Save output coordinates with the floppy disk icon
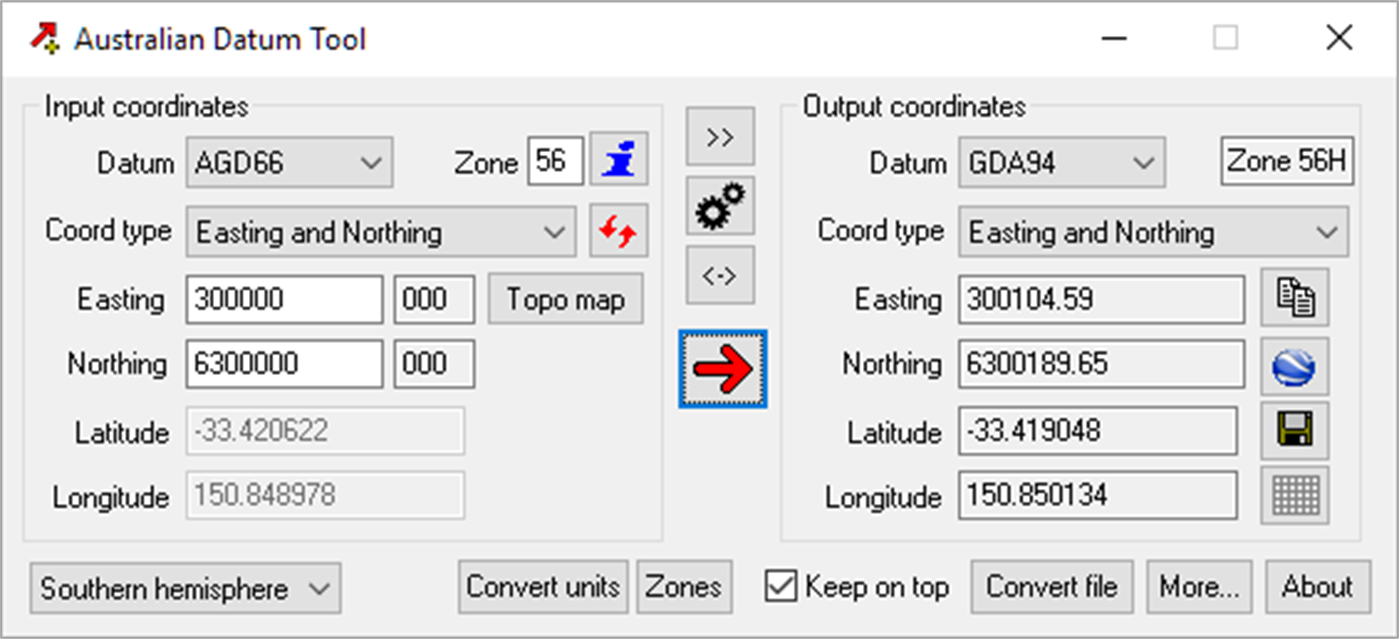This screenshot has height=639, width=1399. (1294, 430)
